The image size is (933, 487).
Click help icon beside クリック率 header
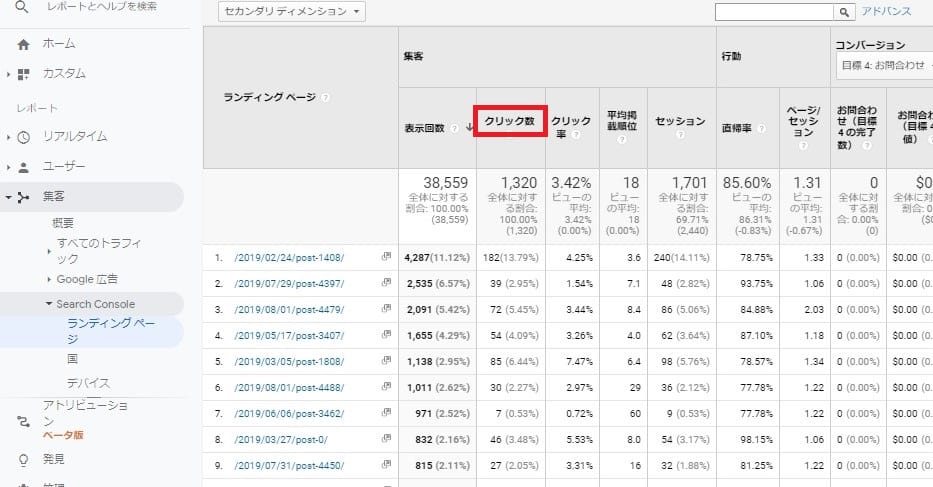coord(575,135)
